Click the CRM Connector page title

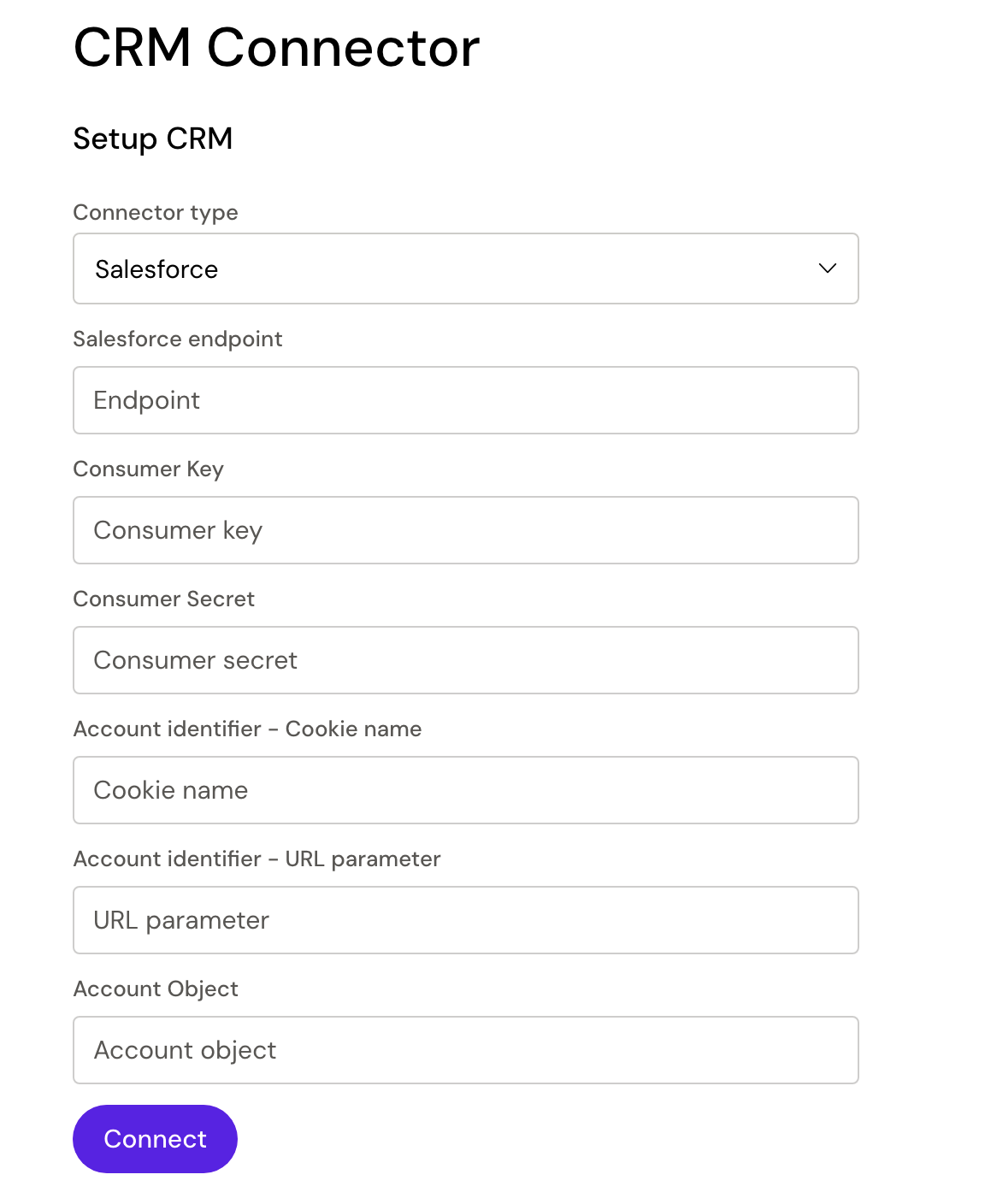(276, 47)
